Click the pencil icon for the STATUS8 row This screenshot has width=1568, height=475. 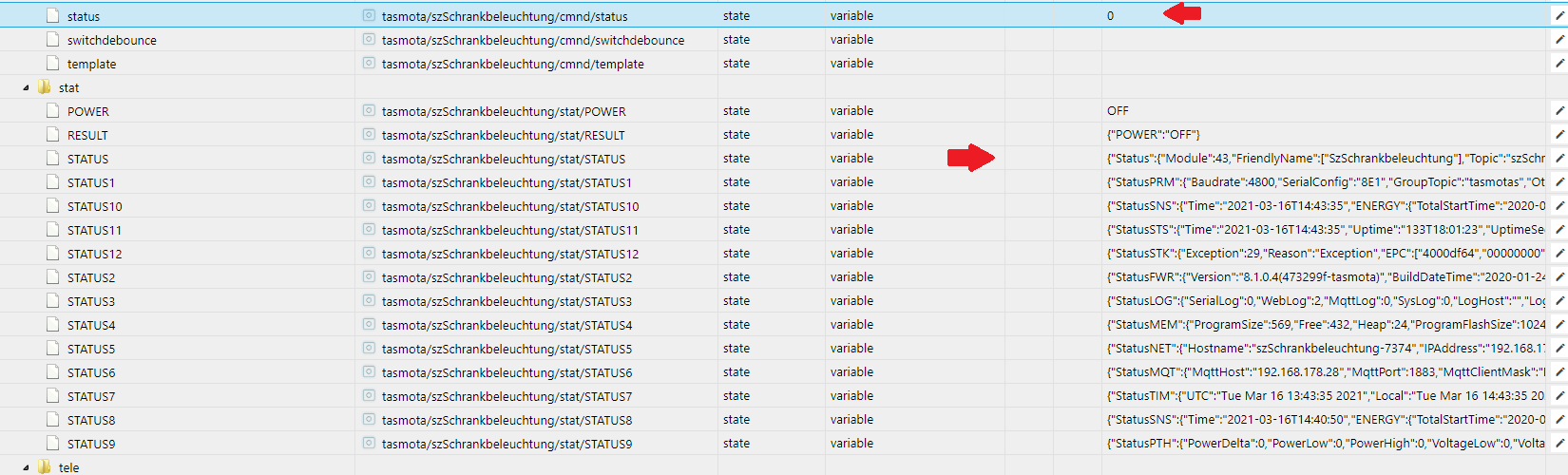[1558, 420]
